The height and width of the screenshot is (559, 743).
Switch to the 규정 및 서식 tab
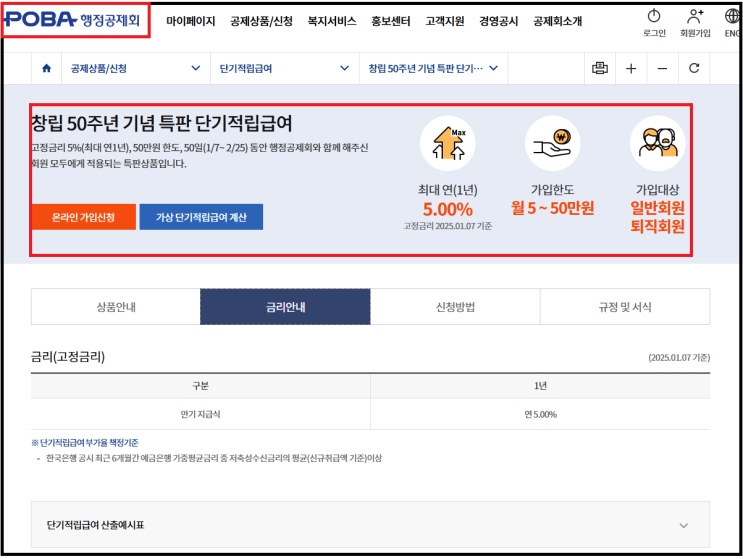point(625,307)
